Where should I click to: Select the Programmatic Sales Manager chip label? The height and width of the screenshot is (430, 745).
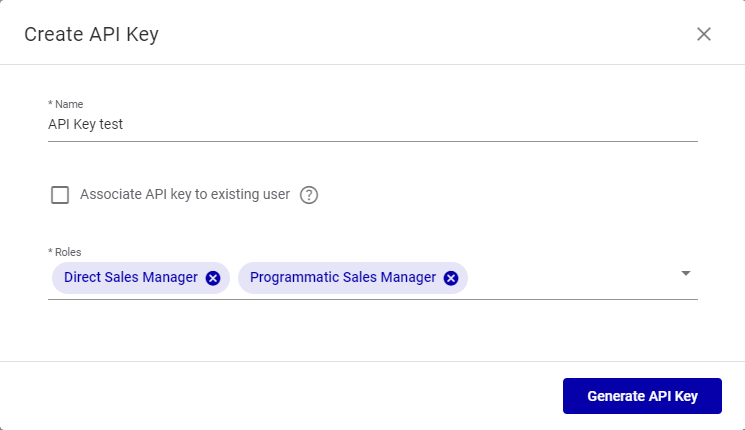[343, 278]
